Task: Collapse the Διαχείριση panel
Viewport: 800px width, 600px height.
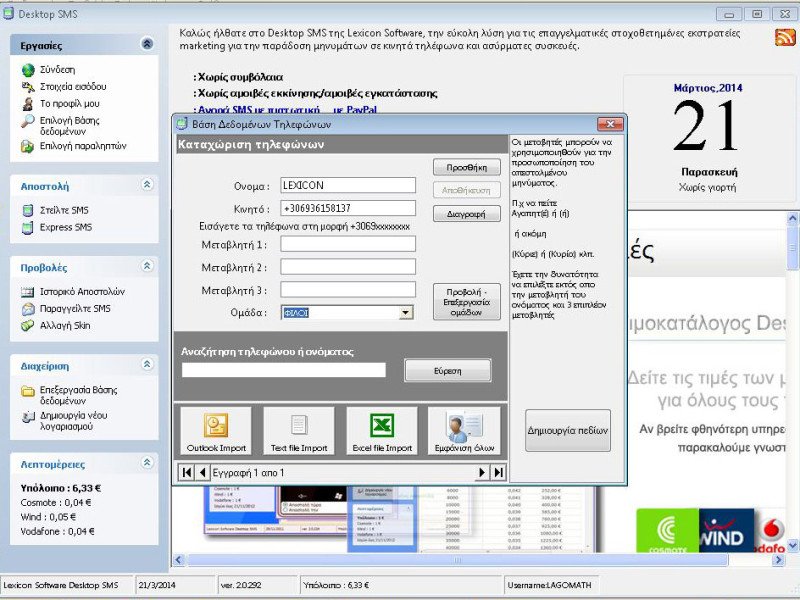Action: coord(147,364)
